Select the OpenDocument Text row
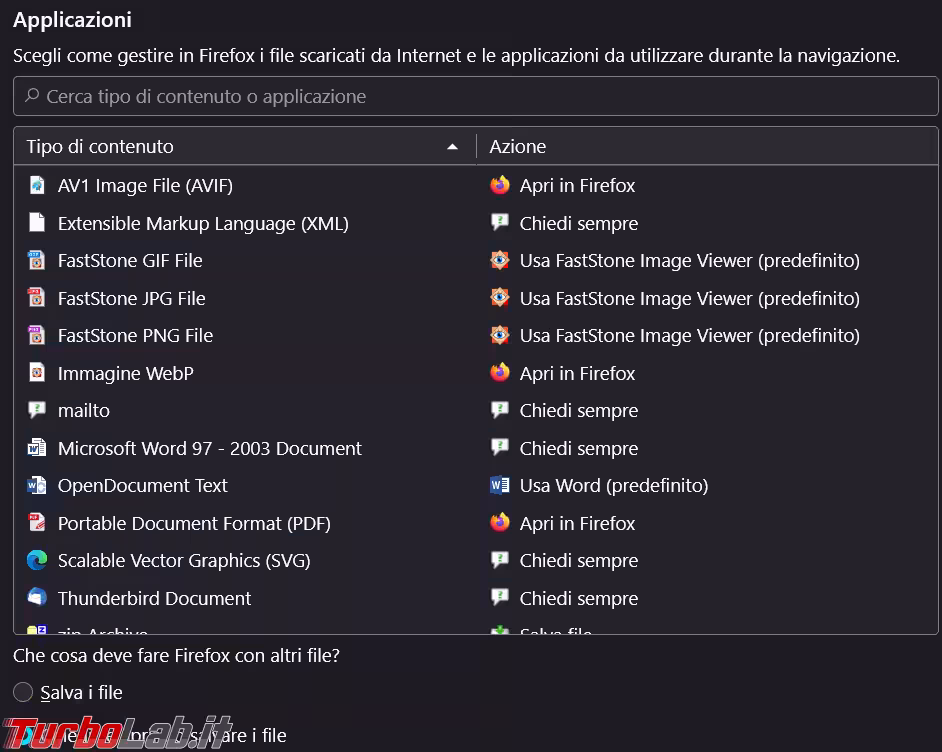Screen dimensions: 942x752 coord(143,485)
